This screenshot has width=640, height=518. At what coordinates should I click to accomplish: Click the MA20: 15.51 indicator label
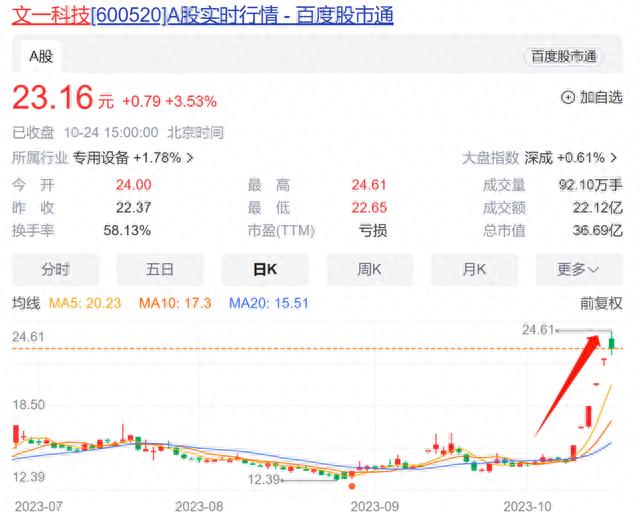(x=269, y=303)
